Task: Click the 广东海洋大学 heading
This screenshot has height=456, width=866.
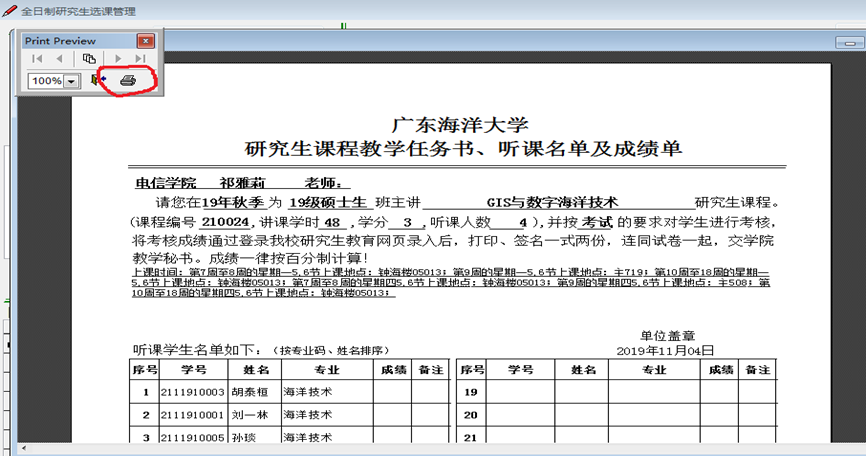Action: 458,126
